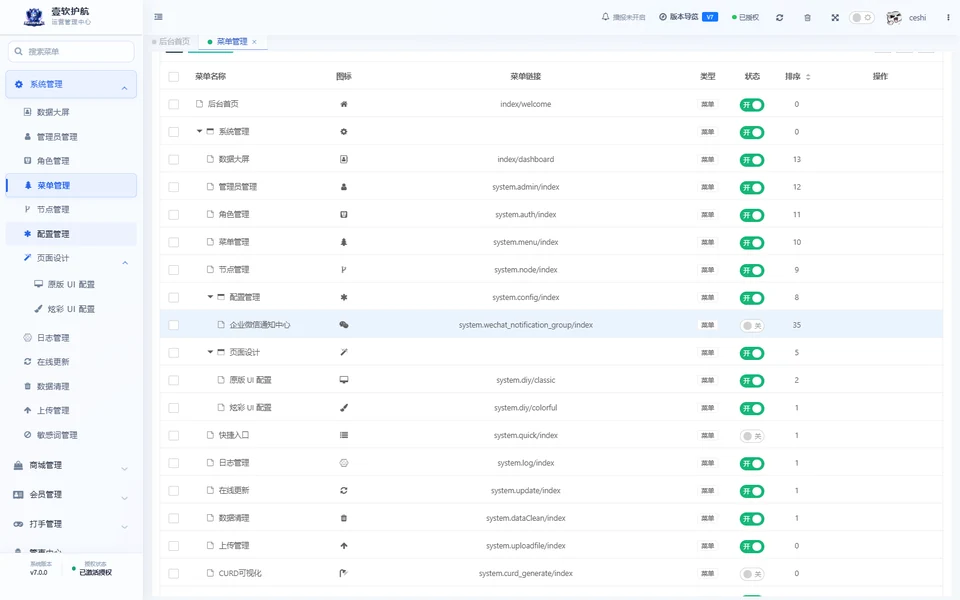The image size is (960, 600).
Task: Switch the theme toggle in the header
Action: click(x=861, y=18)
